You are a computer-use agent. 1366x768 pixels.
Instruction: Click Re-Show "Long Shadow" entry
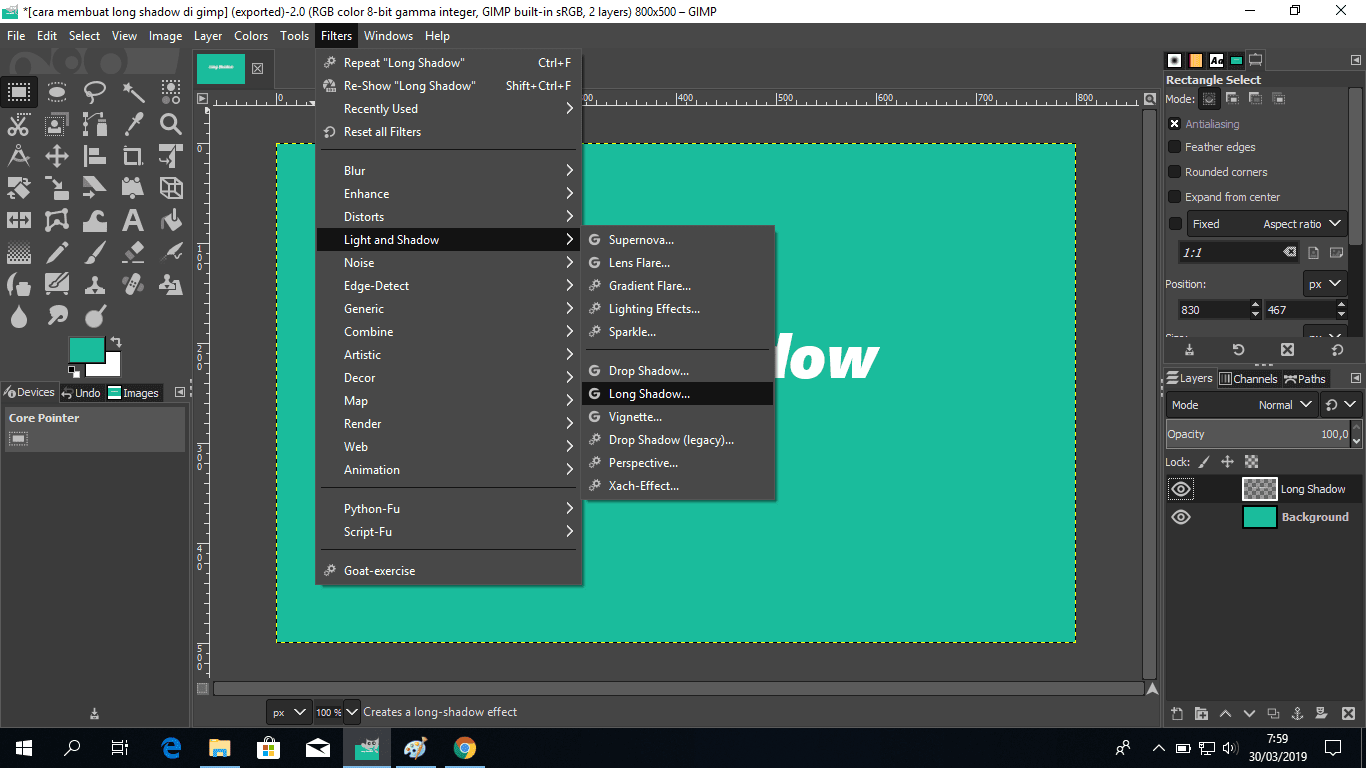449,86
